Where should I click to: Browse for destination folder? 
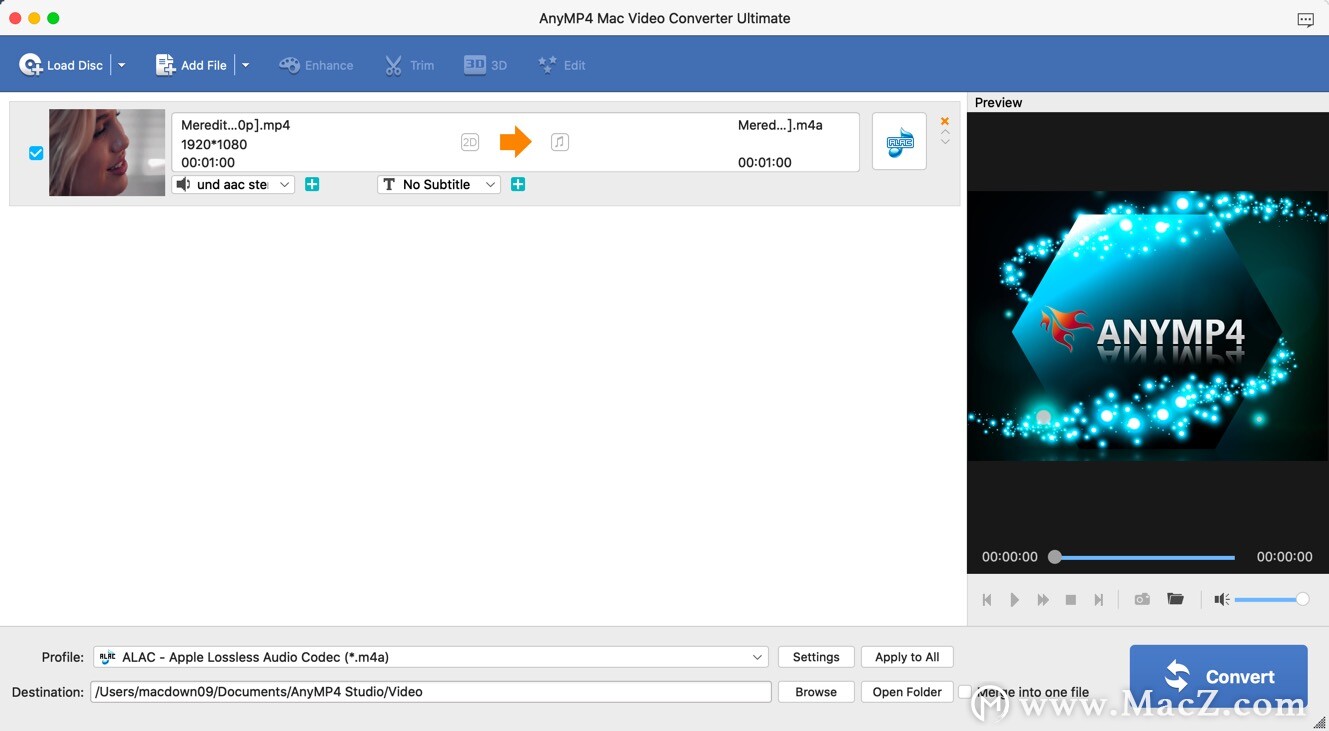point(816,692)
